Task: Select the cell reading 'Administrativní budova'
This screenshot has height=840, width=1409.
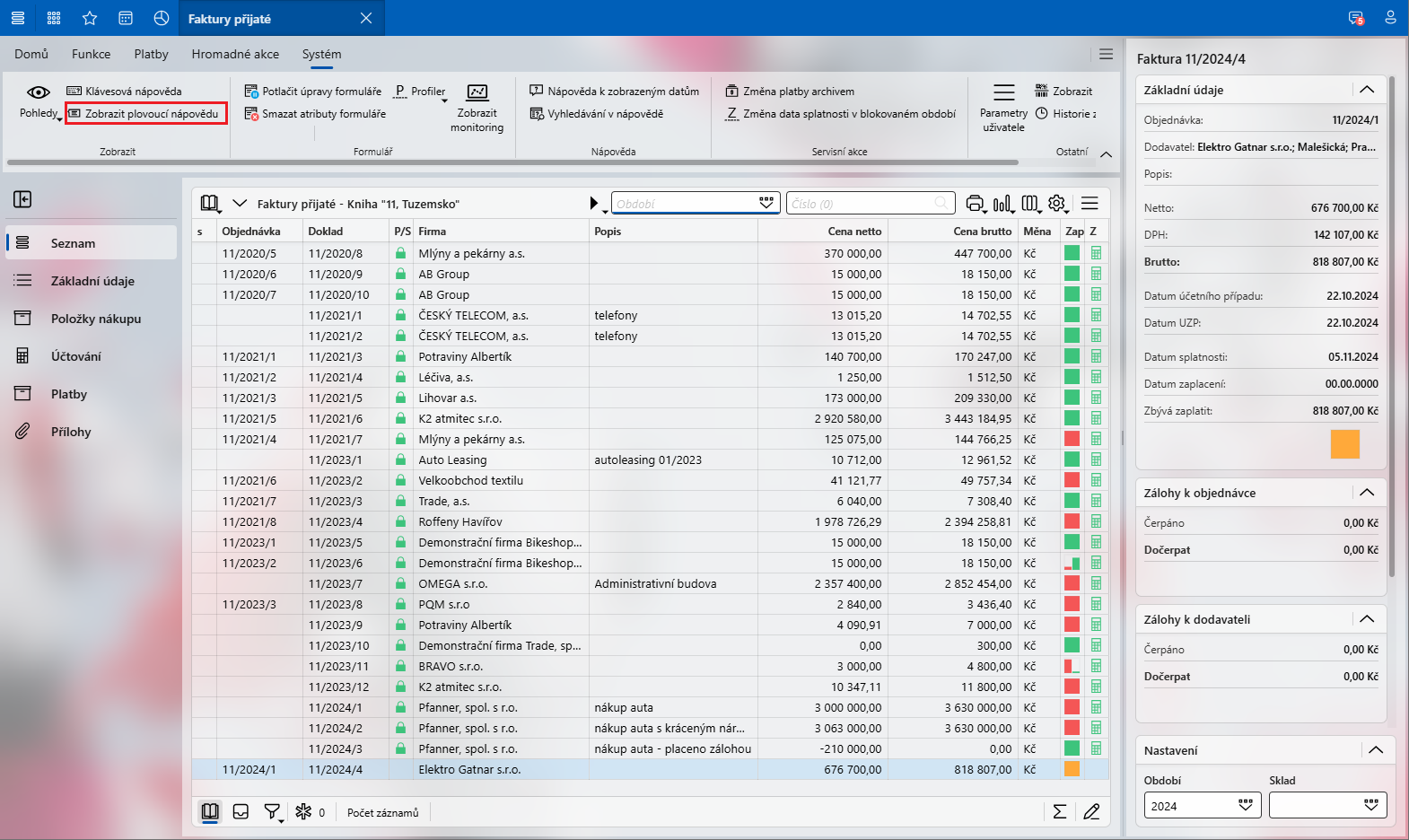Action: click(x=673, y=583)
